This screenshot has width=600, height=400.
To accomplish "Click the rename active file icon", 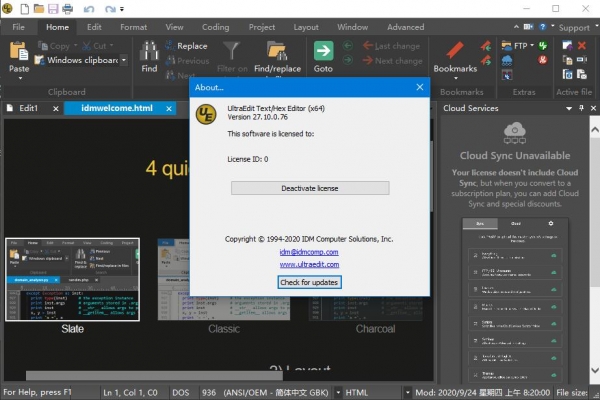I will click(582, 60).
